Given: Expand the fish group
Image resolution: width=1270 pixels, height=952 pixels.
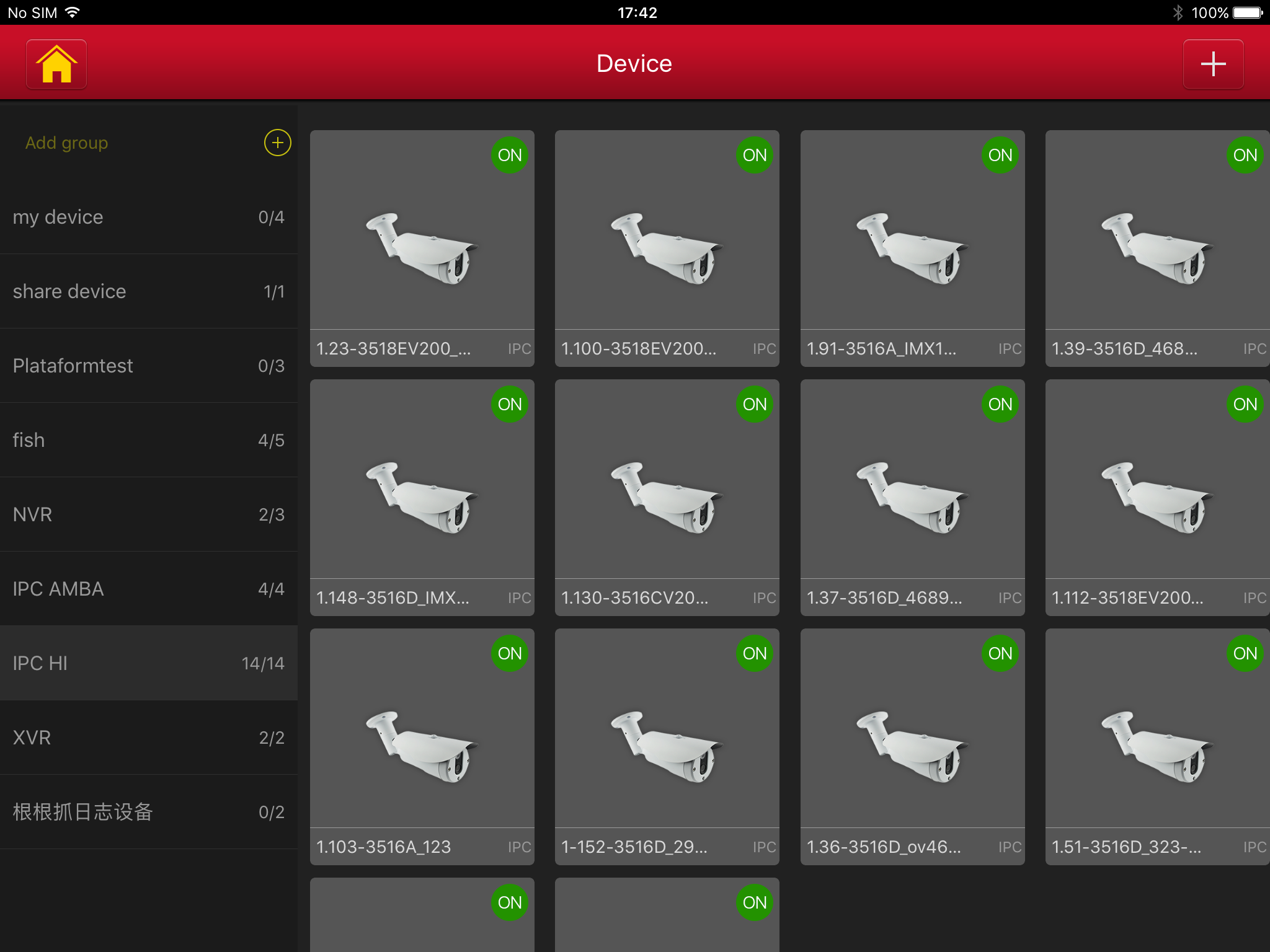Looking at the screenshot, I should click(149, 440).
